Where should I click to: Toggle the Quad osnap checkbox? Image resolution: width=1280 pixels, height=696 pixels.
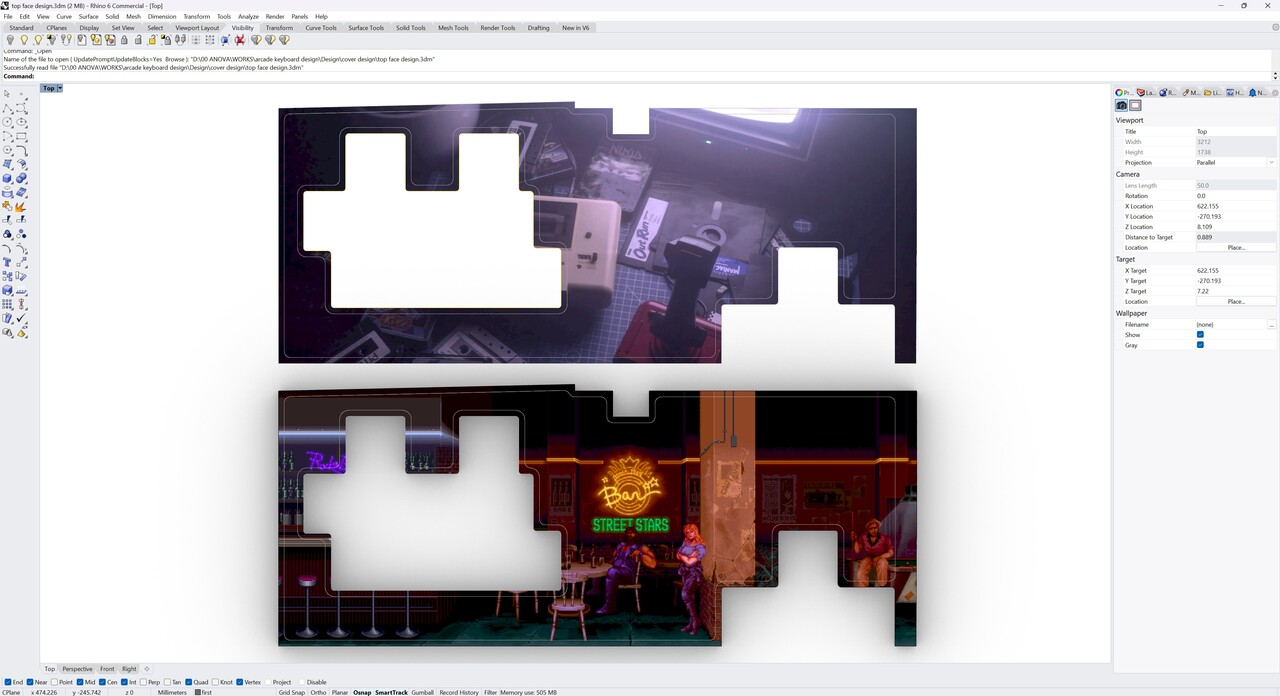188,682
